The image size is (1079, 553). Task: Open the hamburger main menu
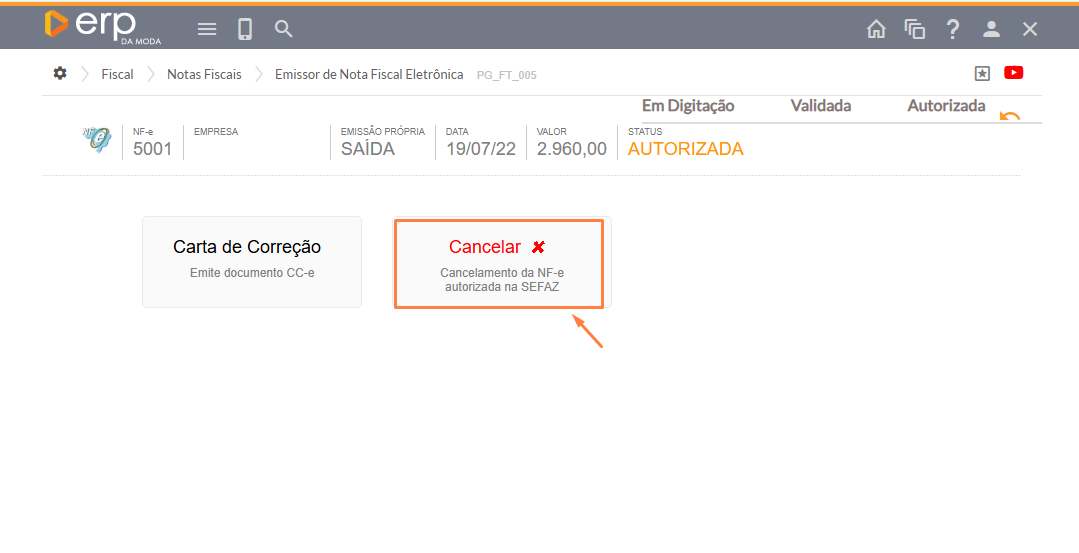207,29
